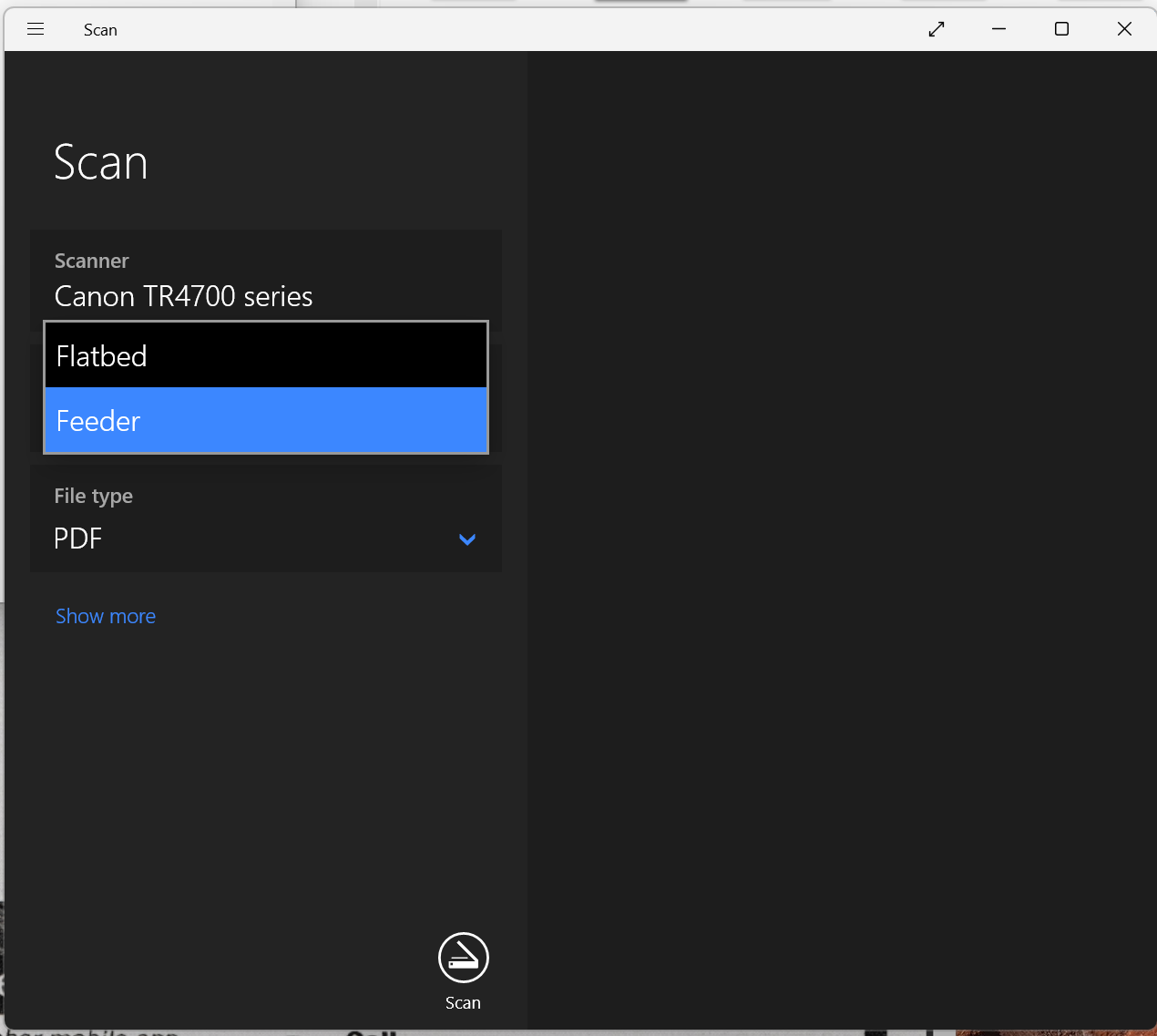This screenshot has width=1157, height=1036.
Task: Open the hamburger navigation menu
Action: pyautogui.click(x=35, y=29)
